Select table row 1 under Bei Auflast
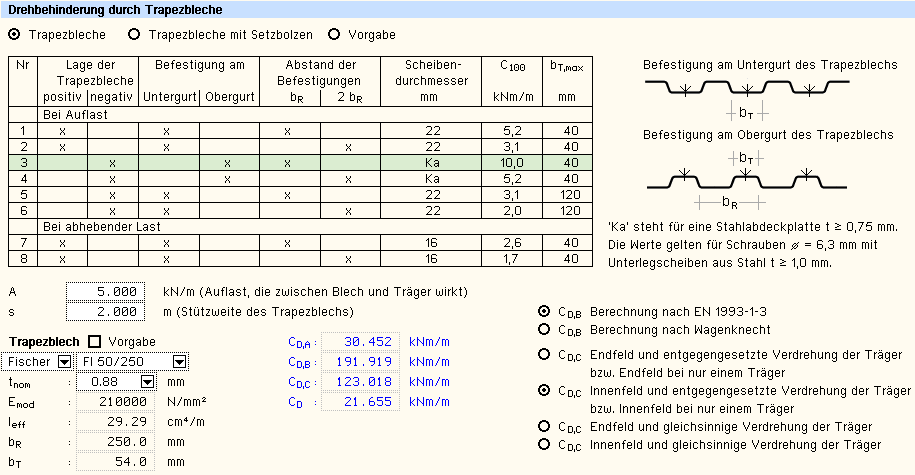The width and height of the screenshot is (915, 475). (x=300, y=130)
